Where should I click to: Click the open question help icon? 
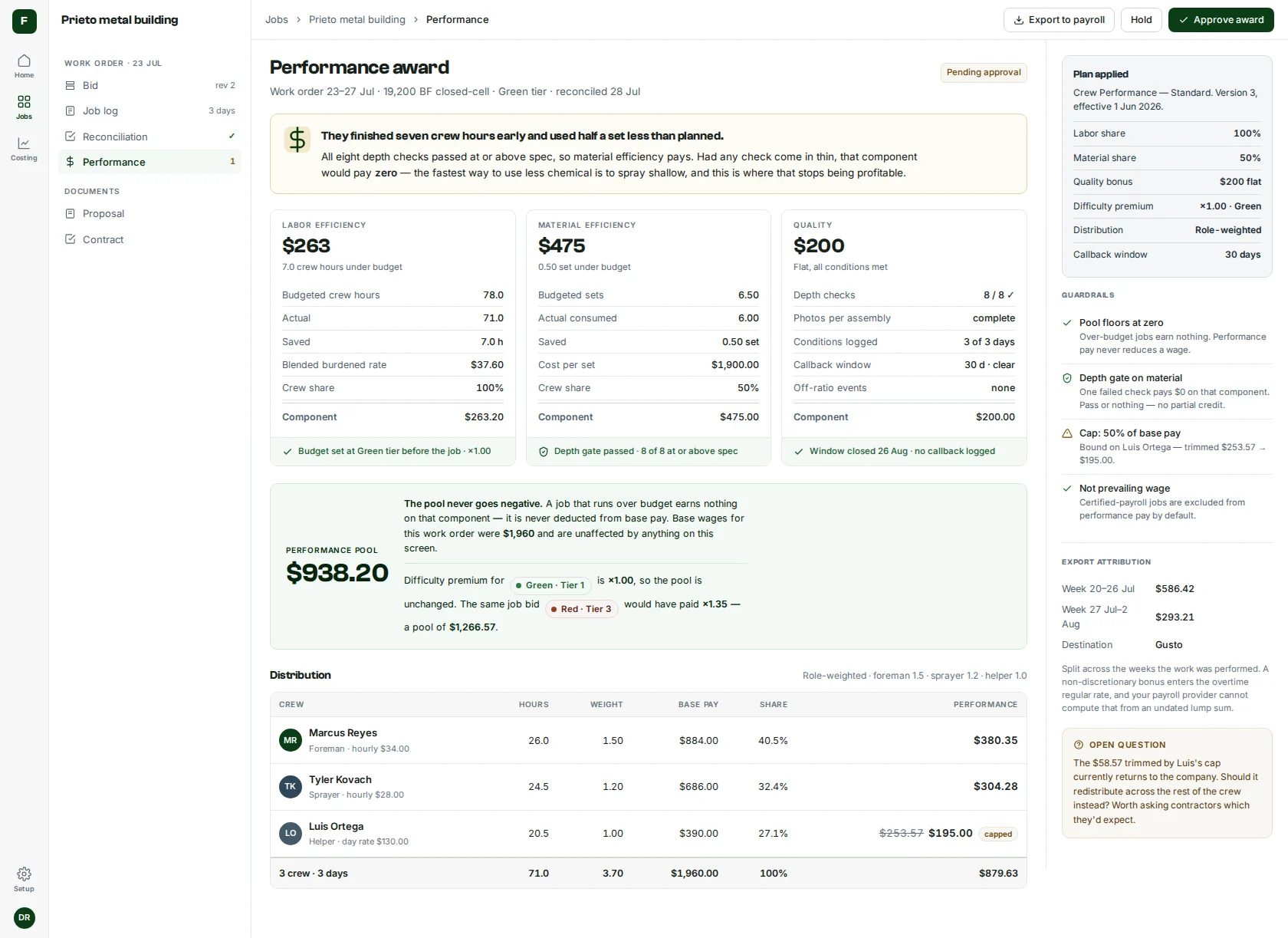[x=1079, y=745]
